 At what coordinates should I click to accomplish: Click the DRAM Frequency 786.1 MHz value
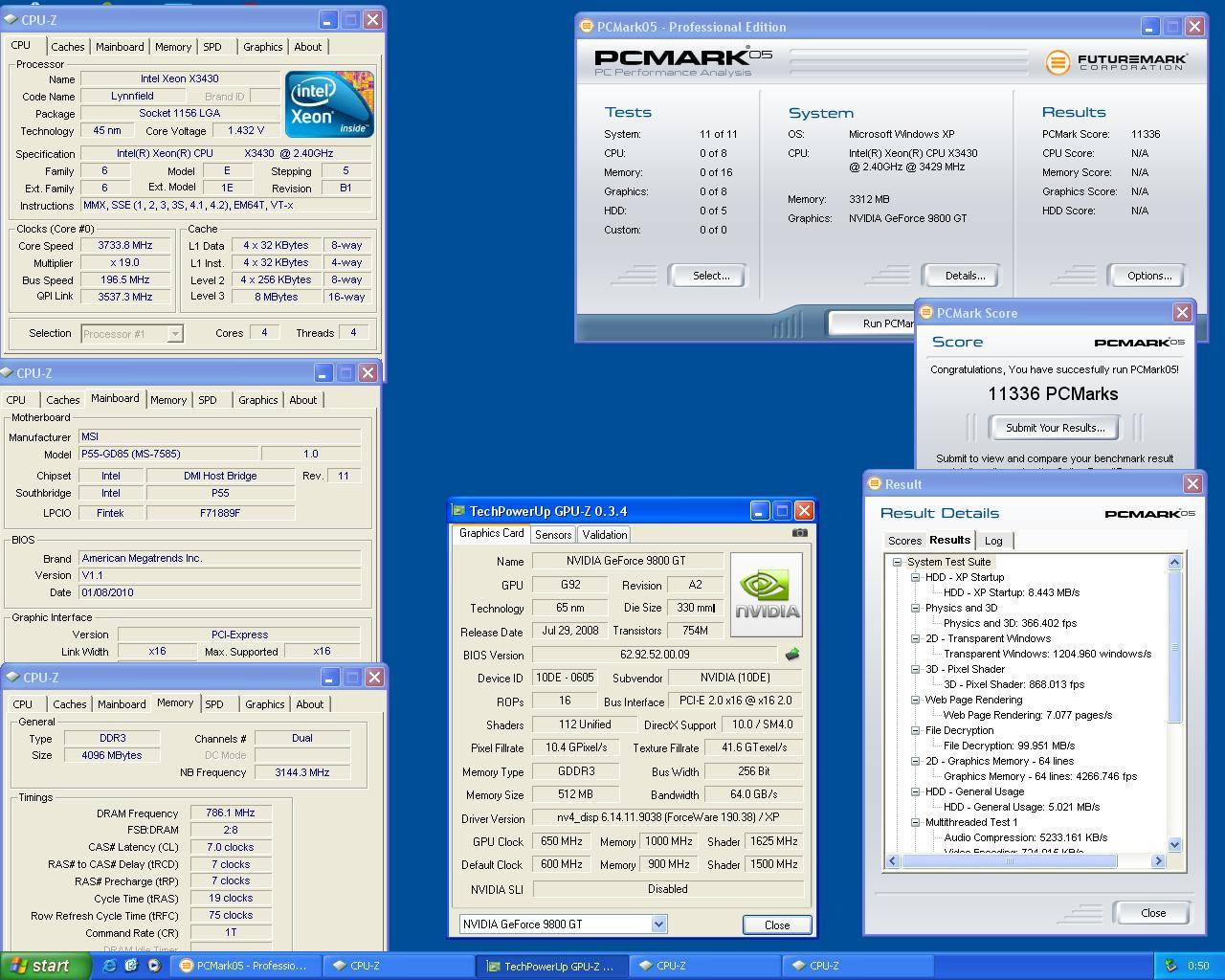(x=231, y=813)
